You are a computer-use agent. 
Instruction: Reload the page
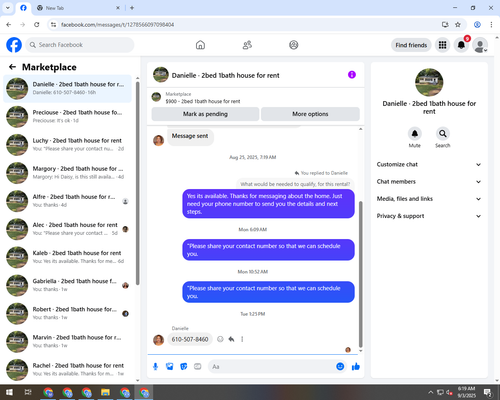(37, 24)
